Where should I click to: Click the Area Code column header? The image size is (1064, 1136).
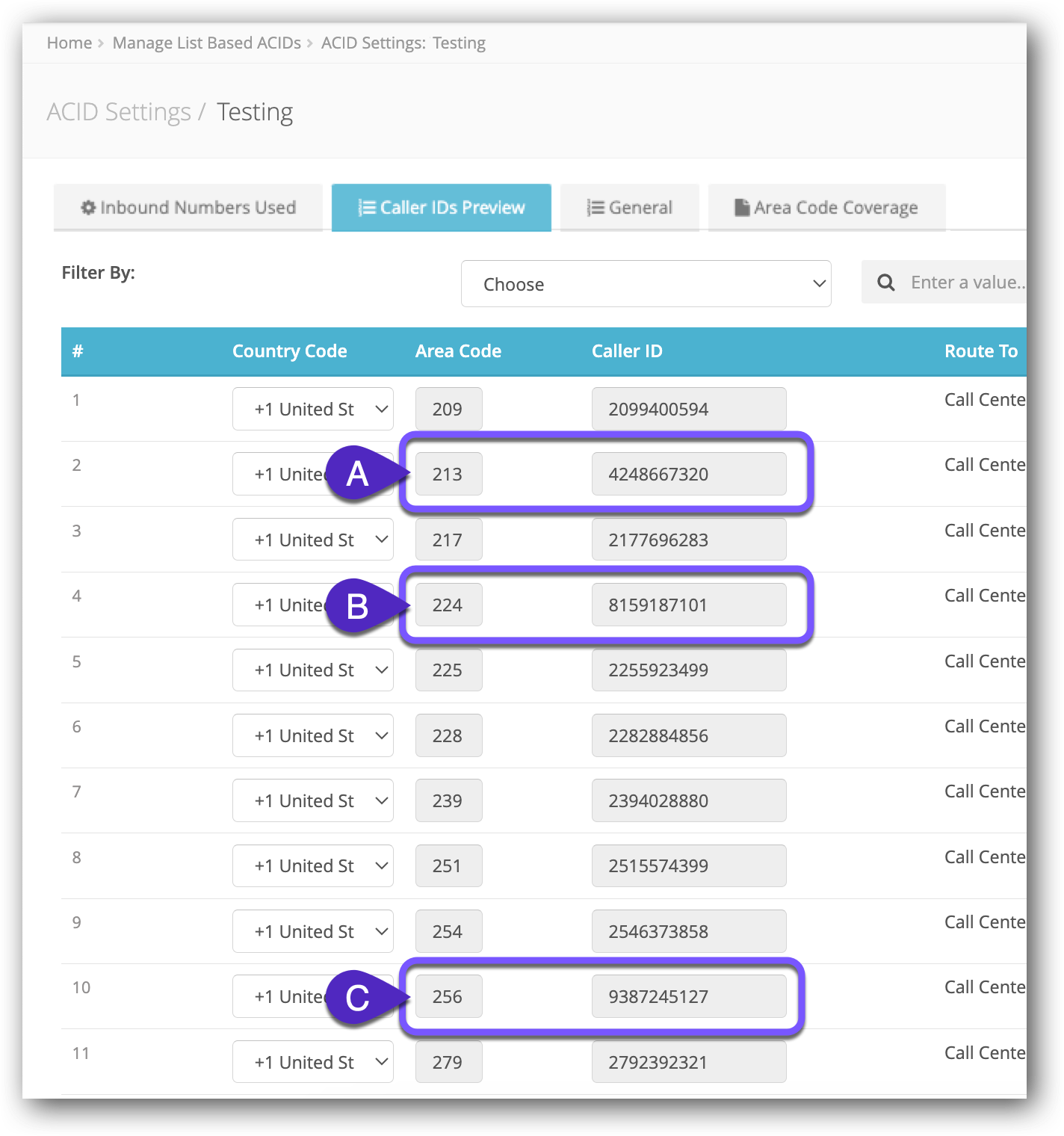[458, 351]
